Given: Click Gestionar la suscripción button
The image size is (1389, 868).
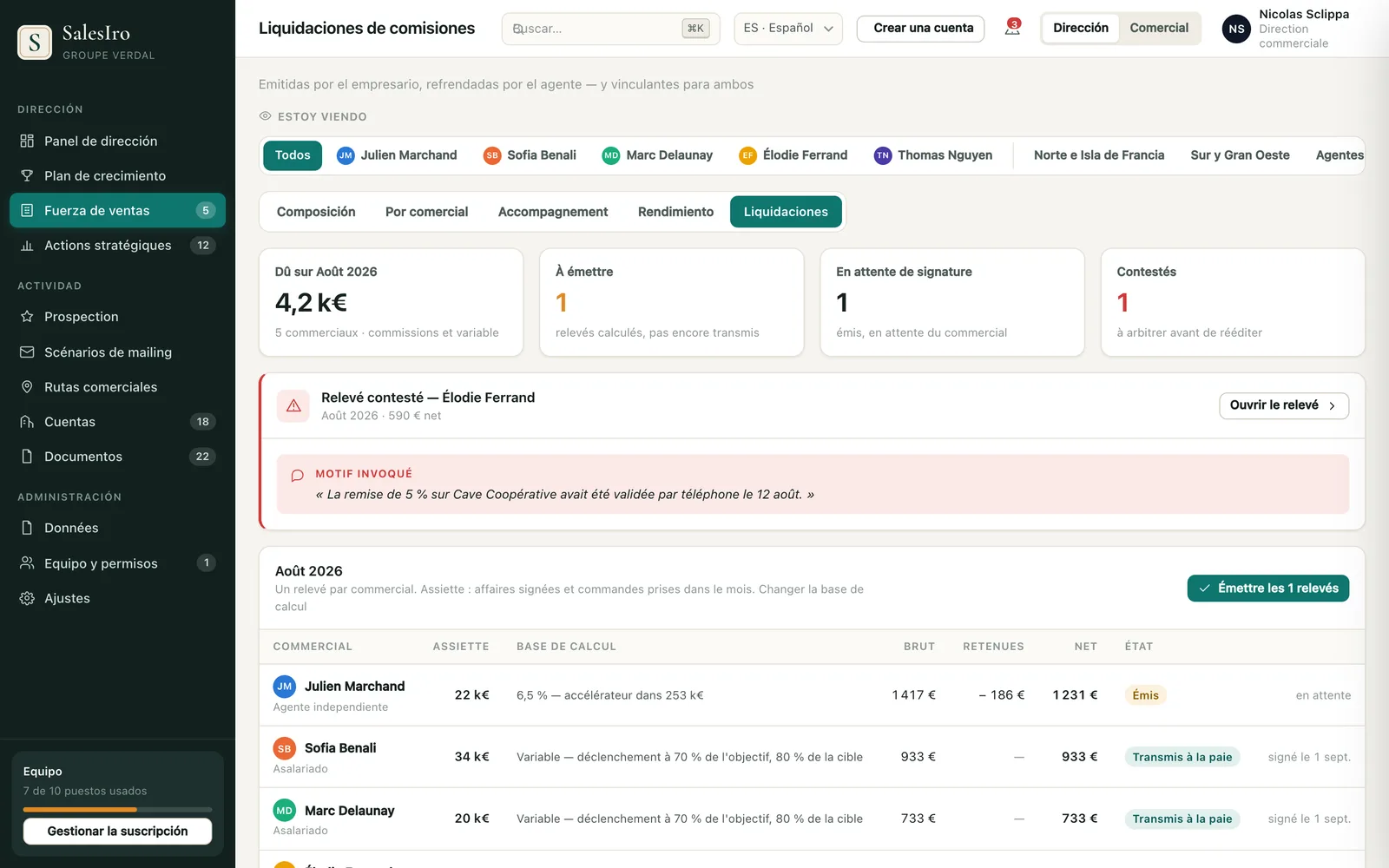Looking at the screenshot, I should coord(117,832).
